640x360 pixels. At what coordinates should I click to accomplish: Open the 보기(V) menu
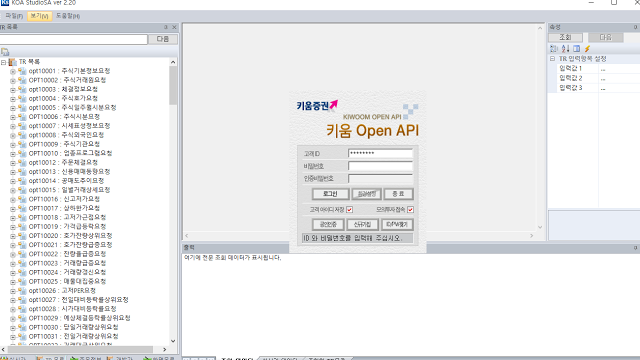pos(40,16)
